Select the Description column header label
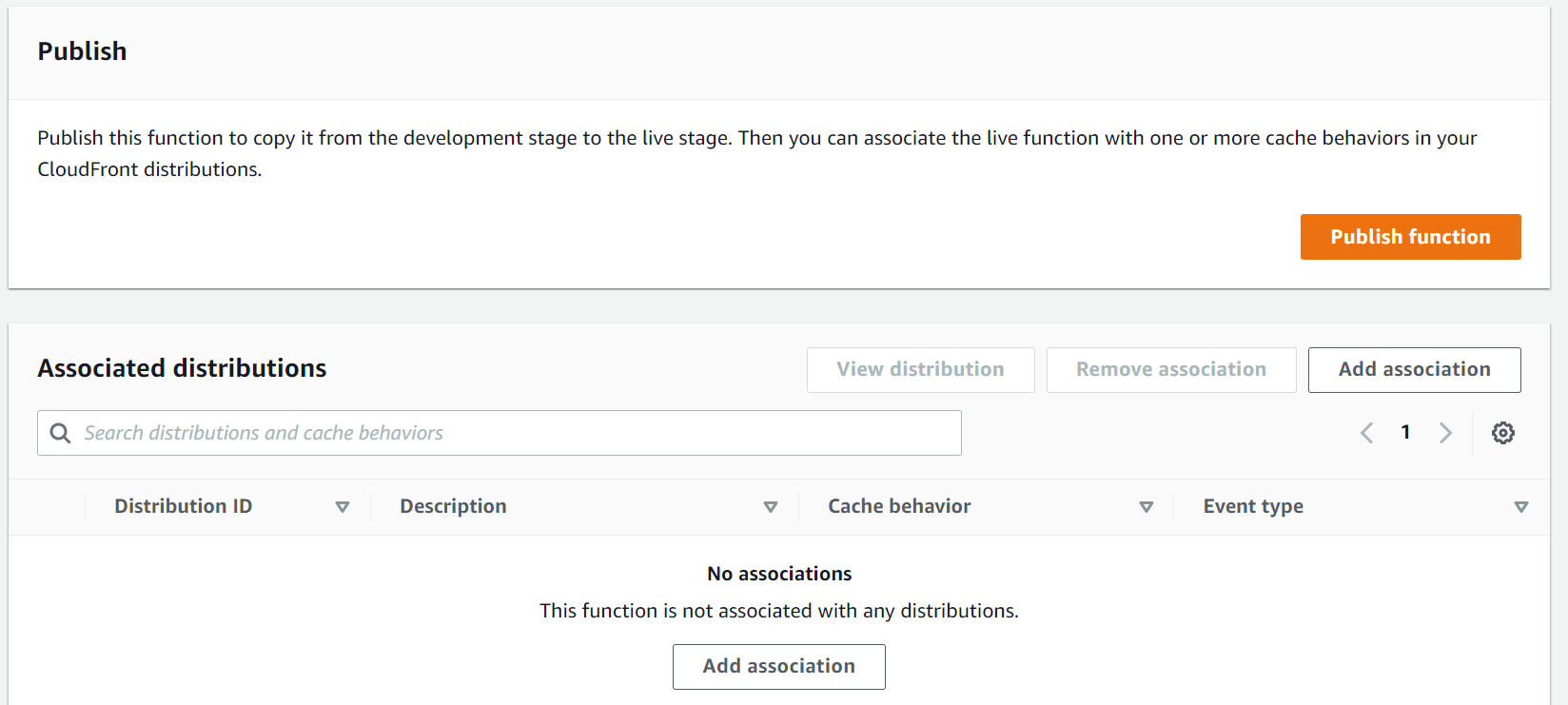This screenshot has height=705, width=1568. [x=453, y=506]
